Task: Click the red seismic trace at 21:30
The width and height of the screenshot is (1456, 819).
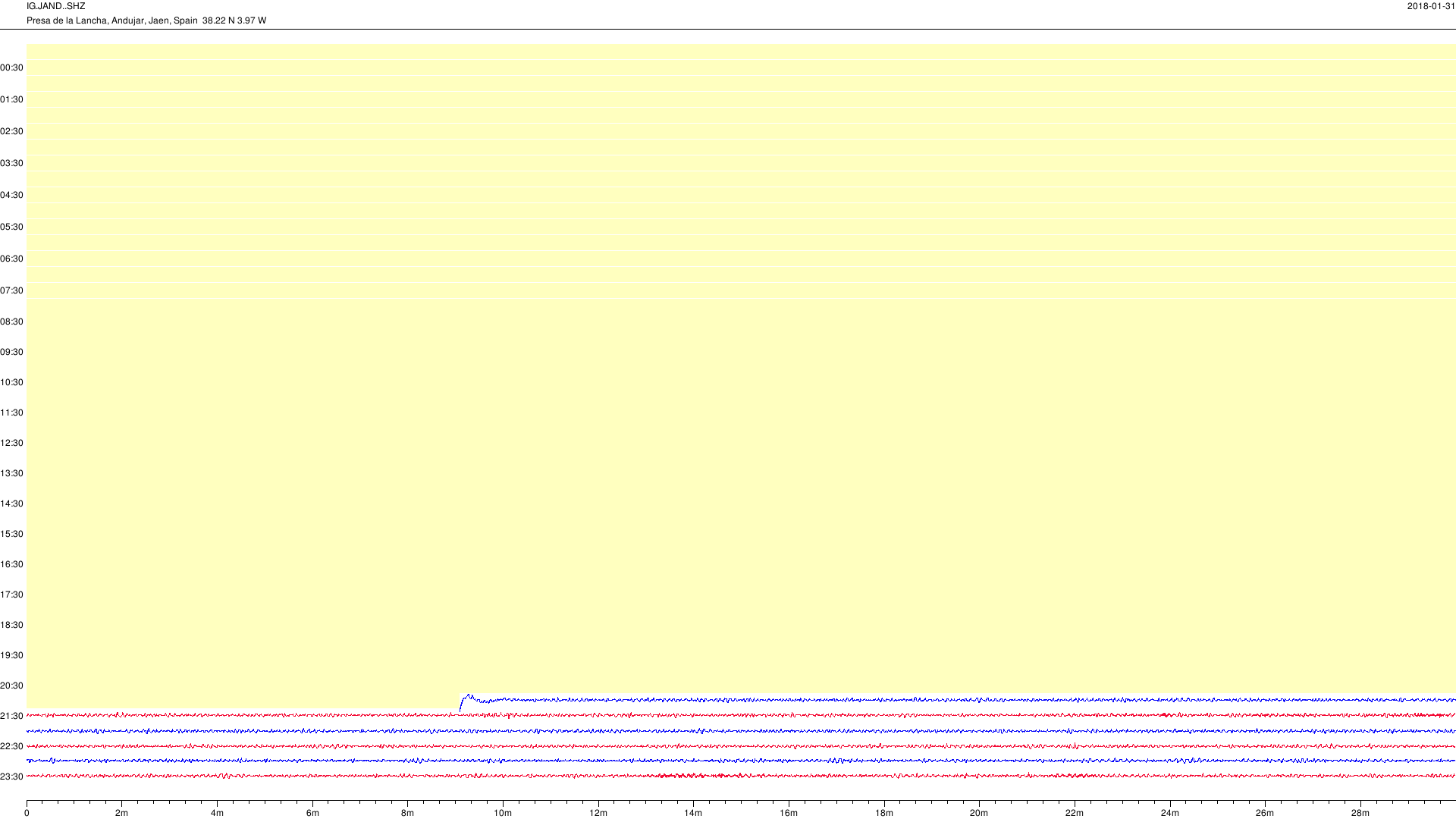Action: click(741, 715)
